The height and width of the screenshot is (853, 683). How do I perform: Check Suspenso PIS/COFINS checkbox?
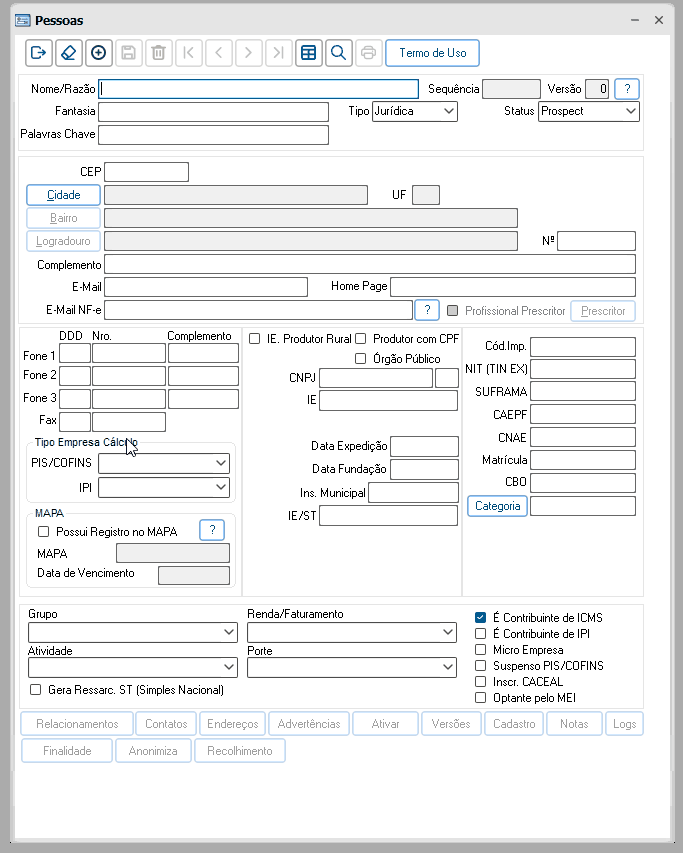pos(480,665)
